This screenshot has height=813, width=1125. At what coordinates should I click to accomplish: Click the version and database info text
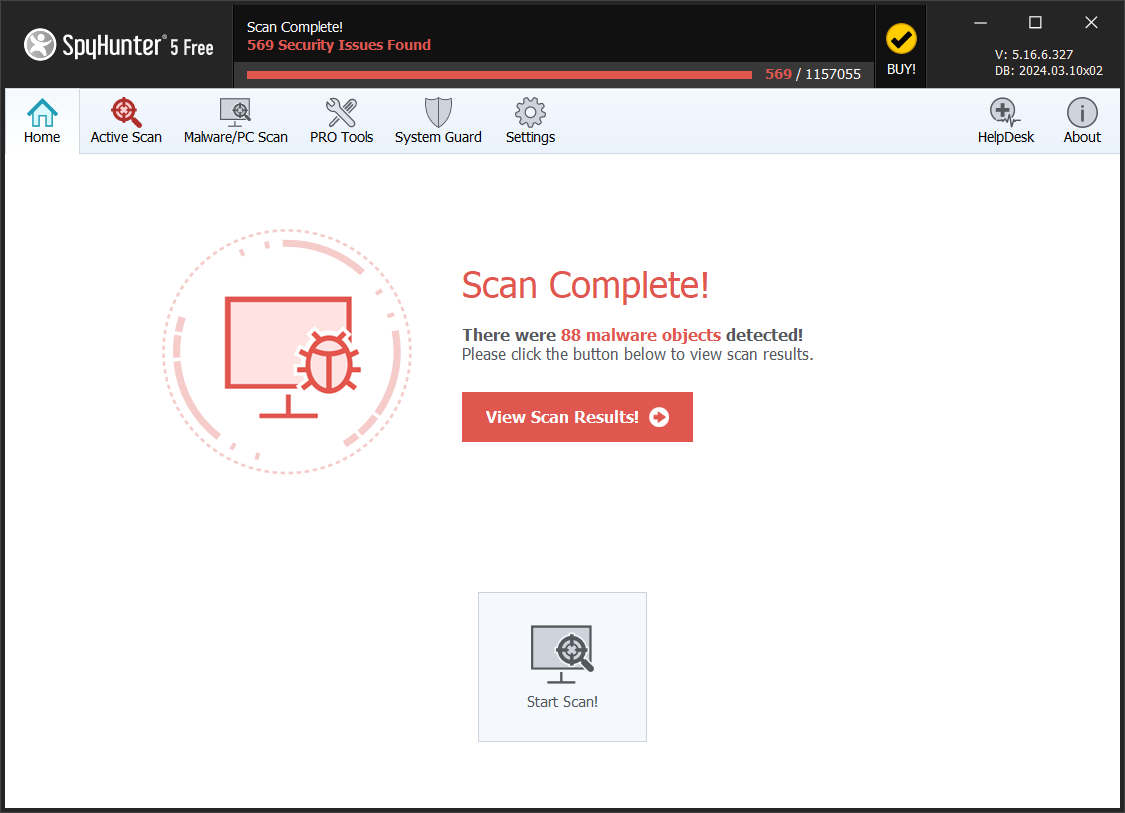click(x=1048, y=63)
